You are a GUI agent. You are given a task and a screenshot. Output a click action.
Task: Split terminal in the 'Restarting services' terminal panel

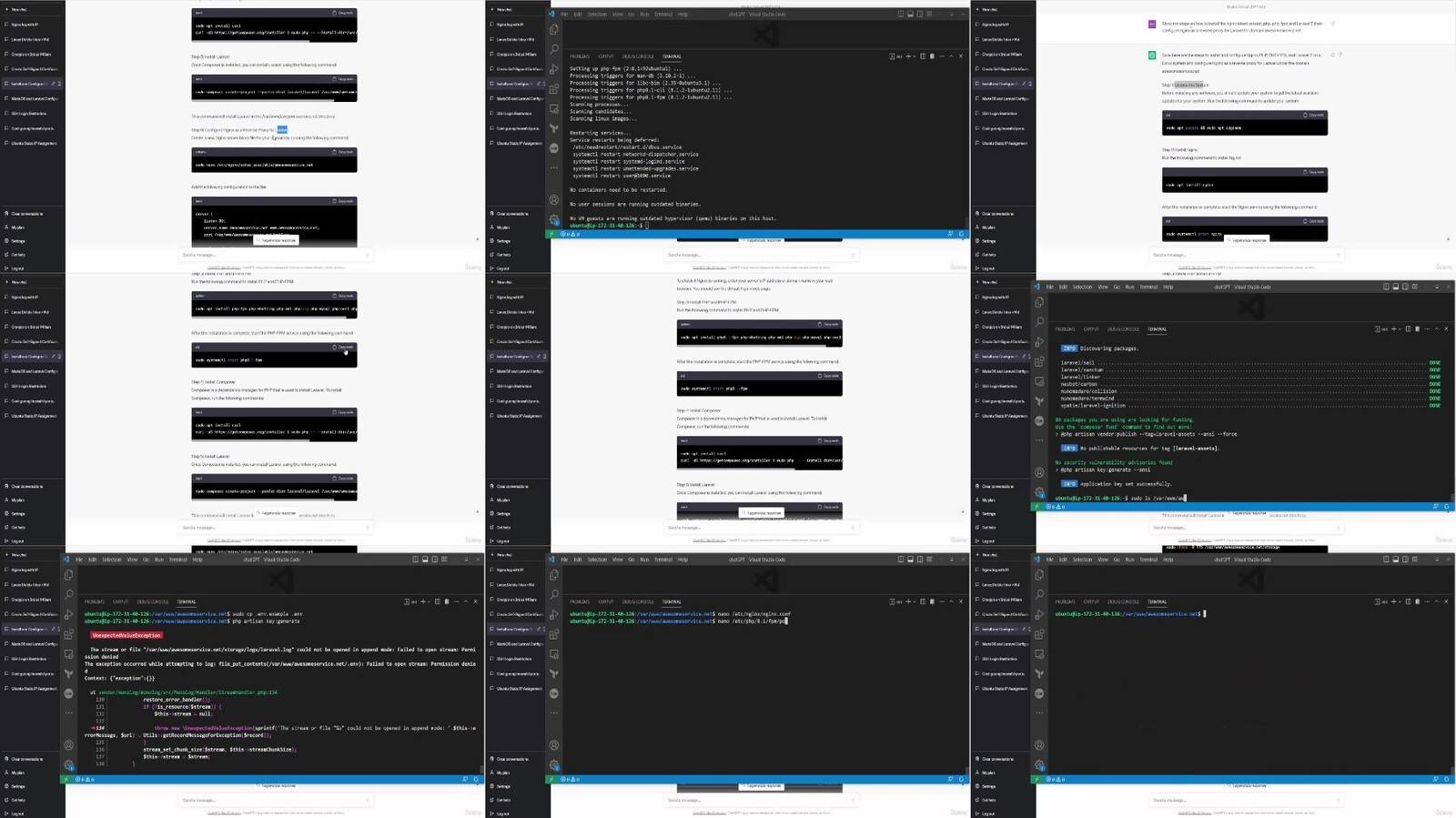click(922, 56)
